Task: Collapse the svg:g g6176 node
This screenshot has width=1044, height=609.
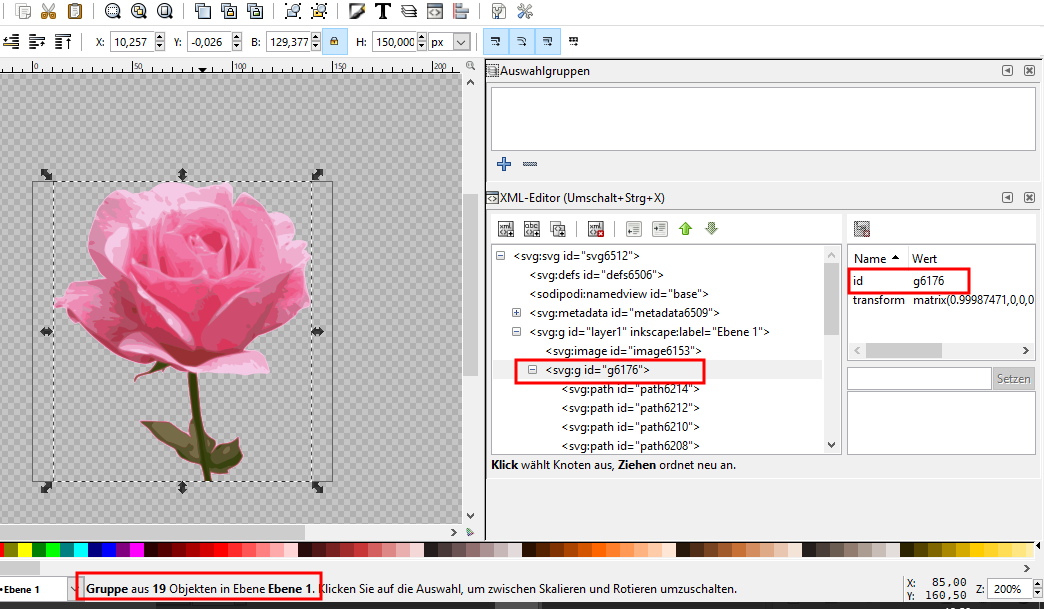Action: (x=533, y=370)
